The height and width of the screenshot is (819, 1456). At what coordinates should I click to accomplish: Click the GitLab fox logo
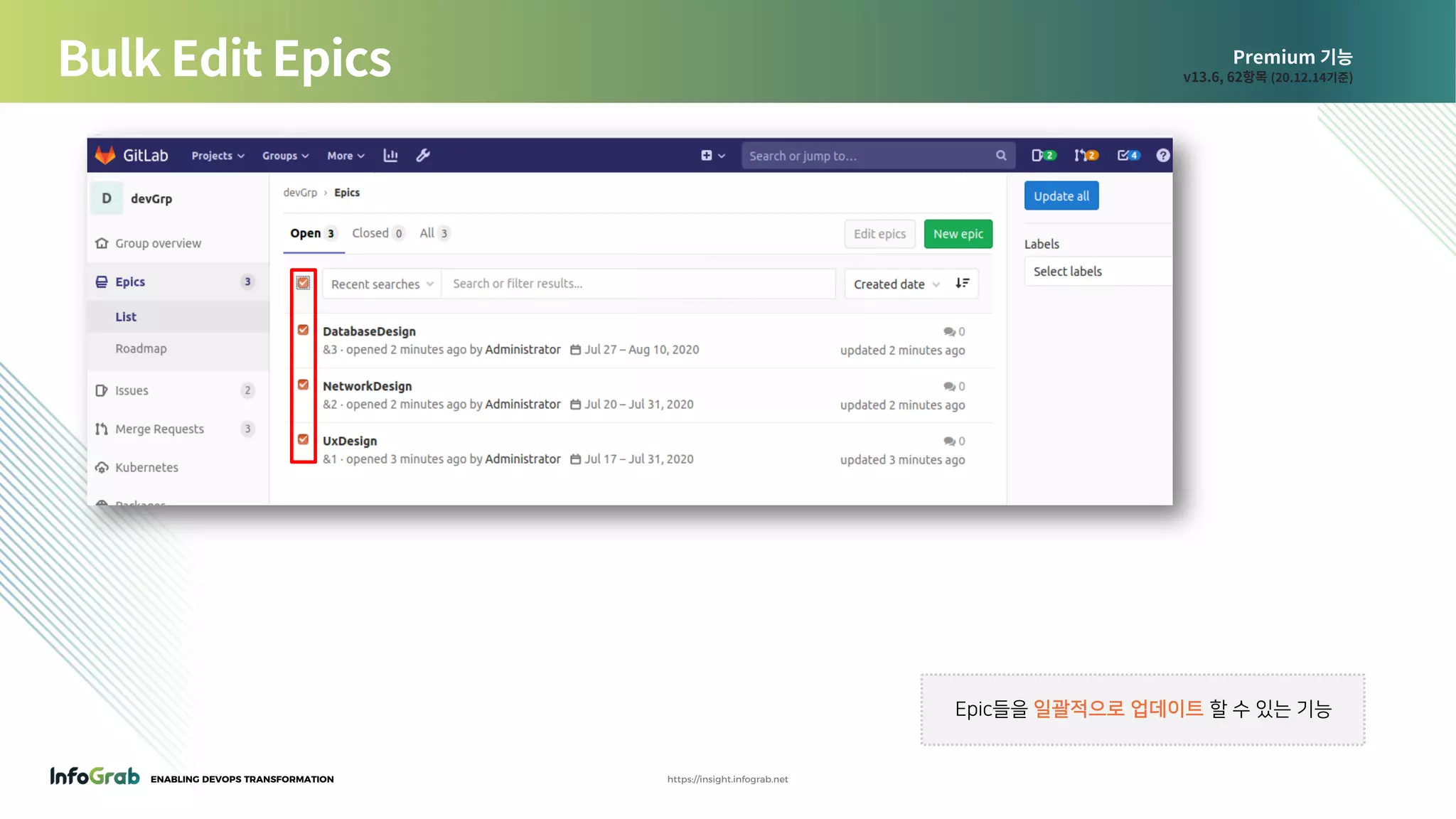(105, 155)
